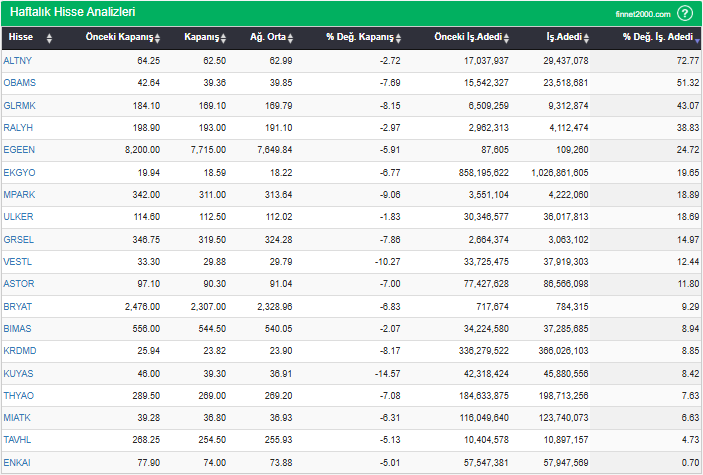Select the ASTOR ticker
This screenshot has width=703, height=475.
pyautogui.click(x=19, y=281)
